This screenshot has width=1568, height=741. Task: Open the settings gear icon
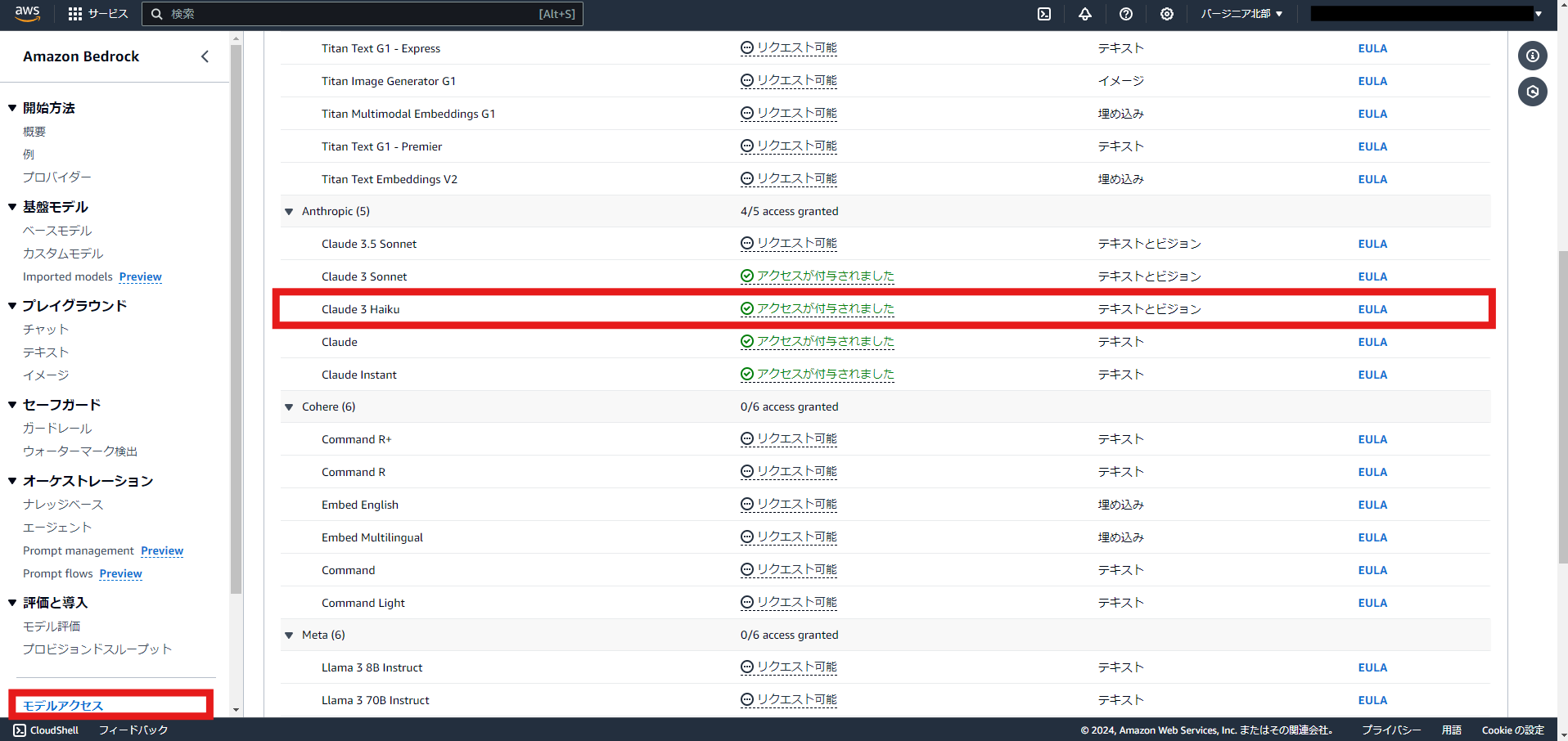pyautogui.click(x=1167, y=14)
